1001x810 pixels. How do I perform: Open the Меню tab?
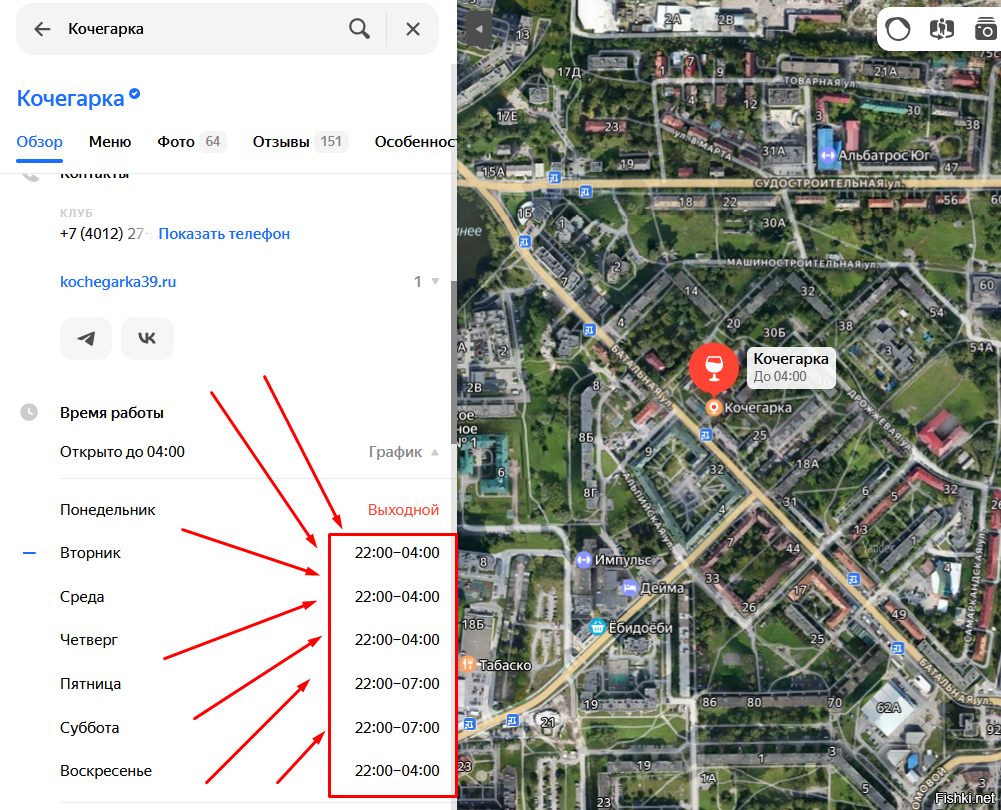(x=110, y=142)
